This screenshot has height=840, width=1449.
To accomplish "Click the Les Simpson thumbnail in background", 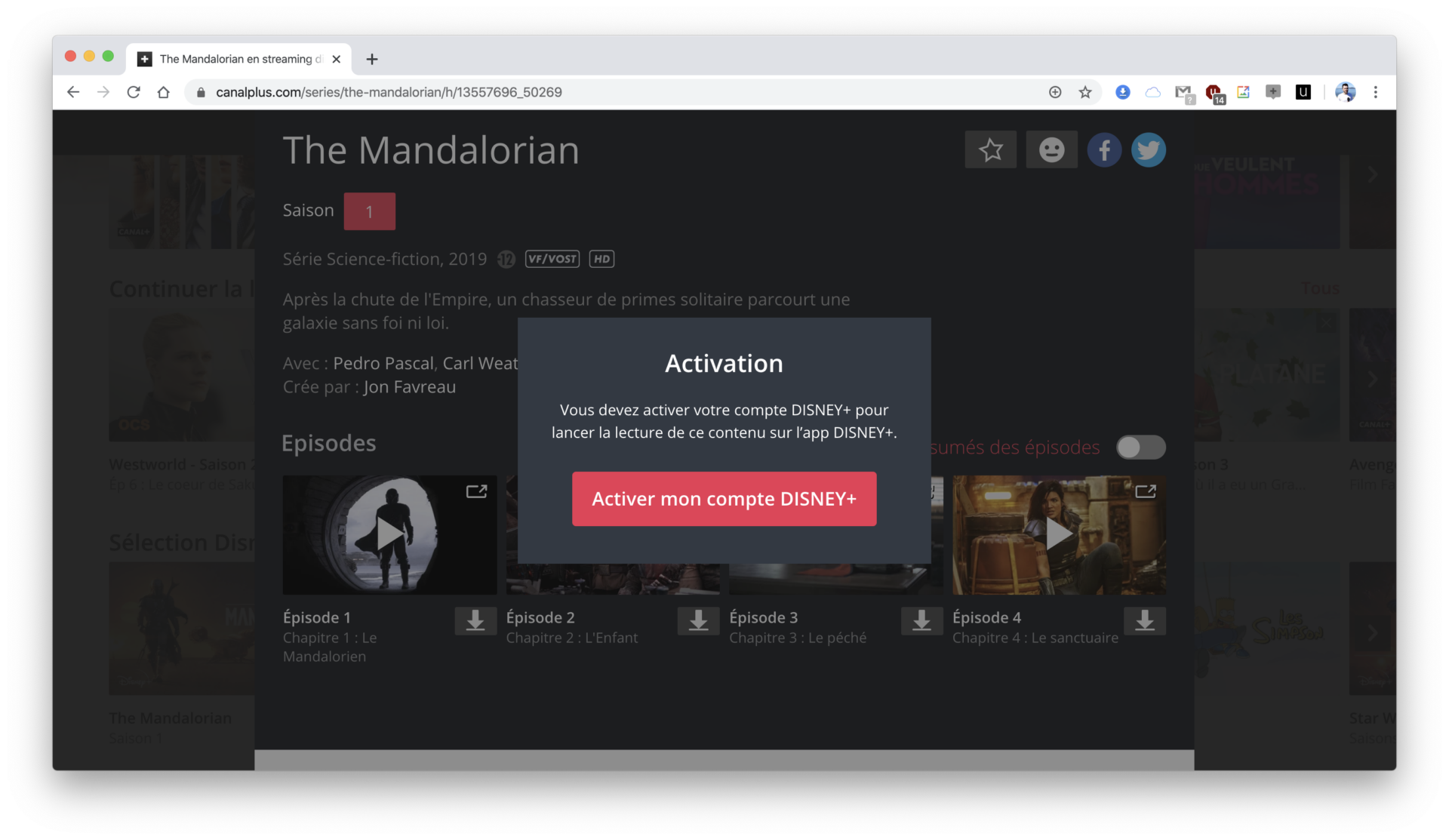I will (x=1267, y=628).
